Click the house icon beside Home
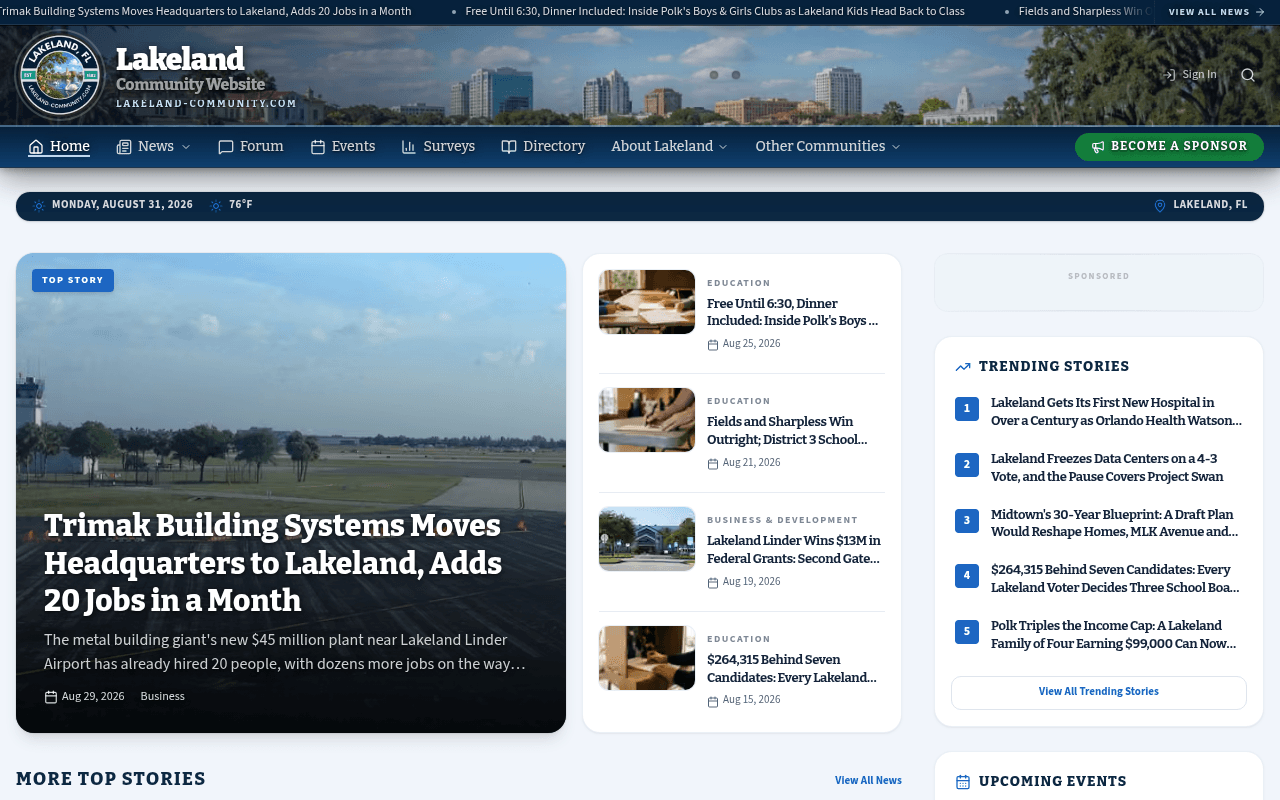Viewport: 1280px width, 800px height. (36, 147)
